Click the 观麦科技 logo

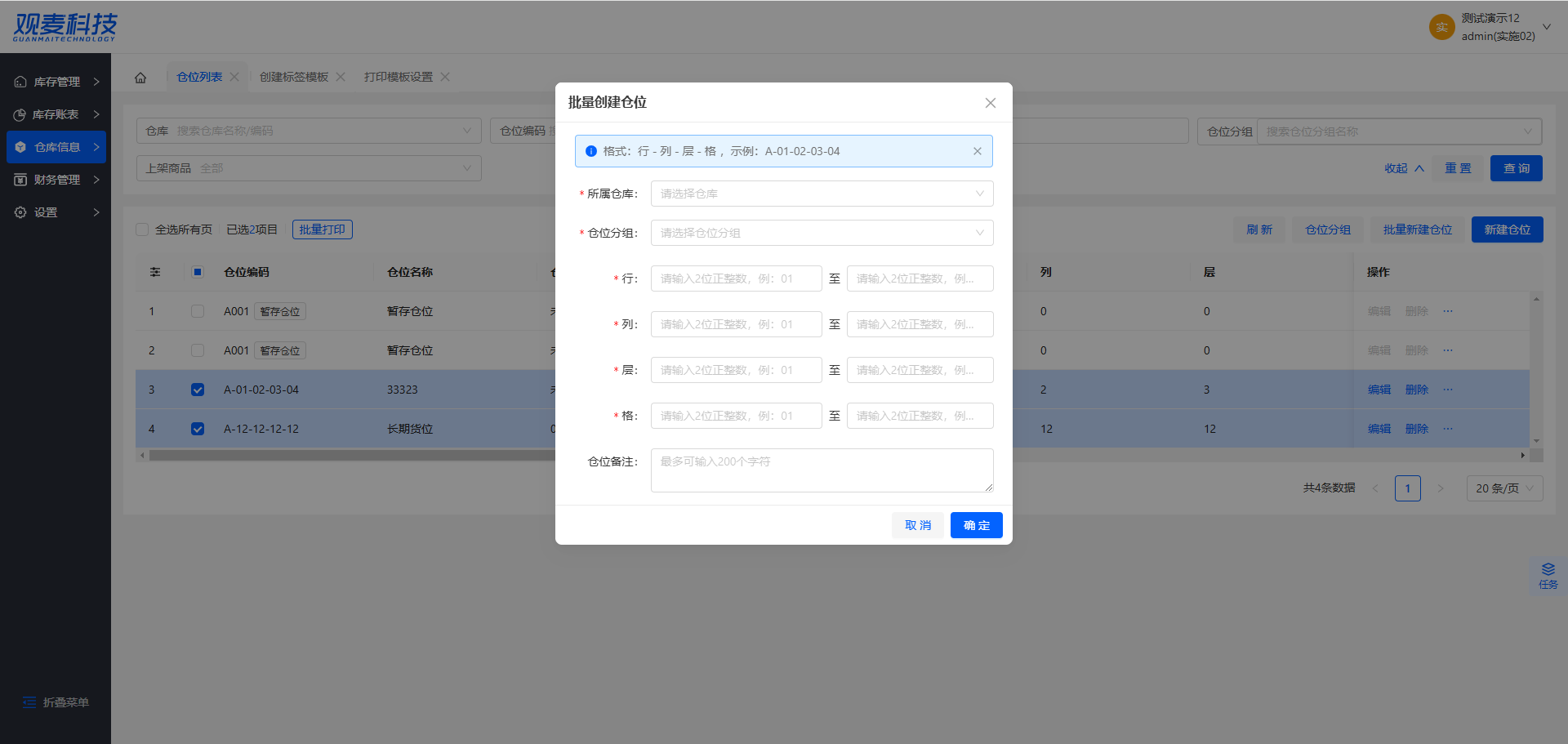(65, 27)
